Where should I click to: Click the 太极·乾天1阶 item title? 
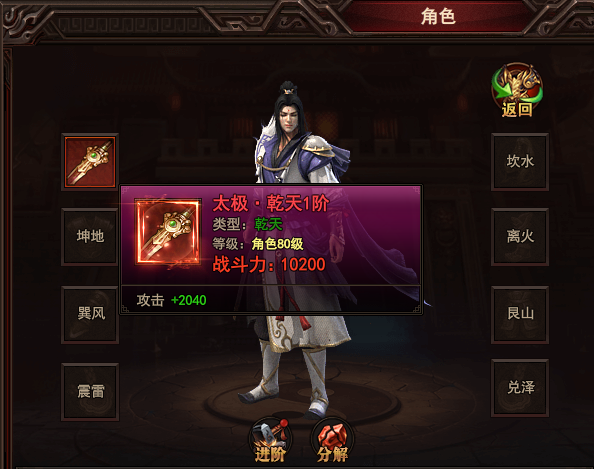point(270,203)
